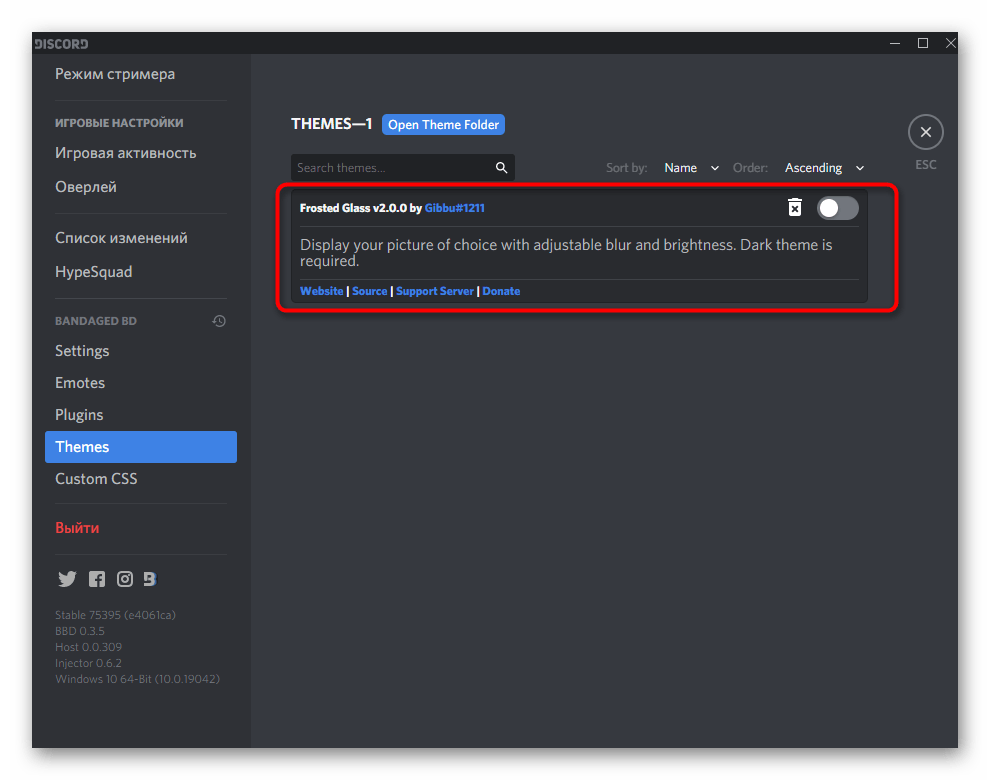Maximize the Discord window
Viewport: 990px width, 780px height.
point(922,43)
